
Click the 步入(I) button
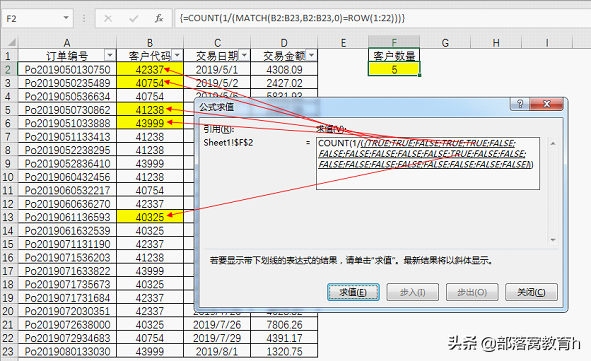(412, 292)
